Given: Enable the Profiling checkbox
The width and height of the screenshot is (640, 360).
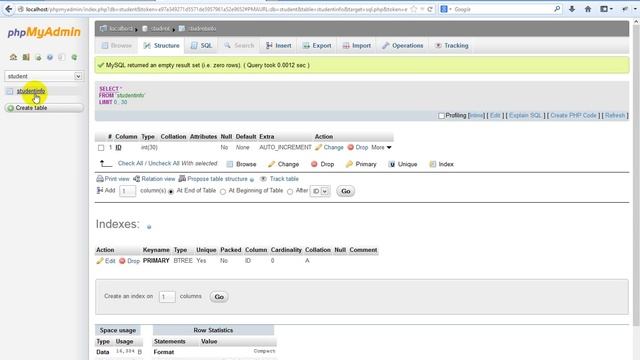Looking at the screenshot, I should point(441,116).
